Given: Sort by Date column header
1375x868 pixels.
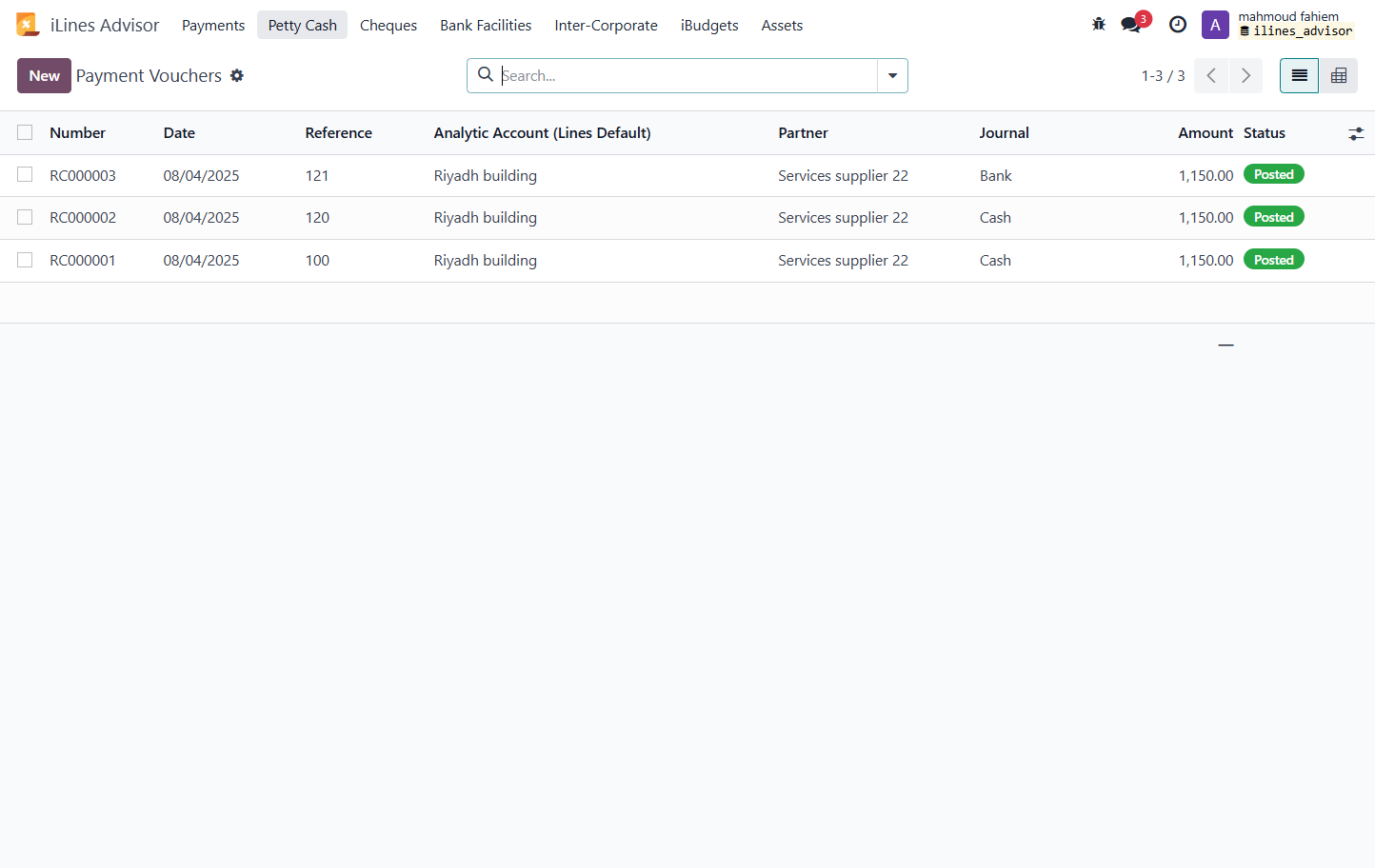Looking at the screenshot, I should click(179, 133).
